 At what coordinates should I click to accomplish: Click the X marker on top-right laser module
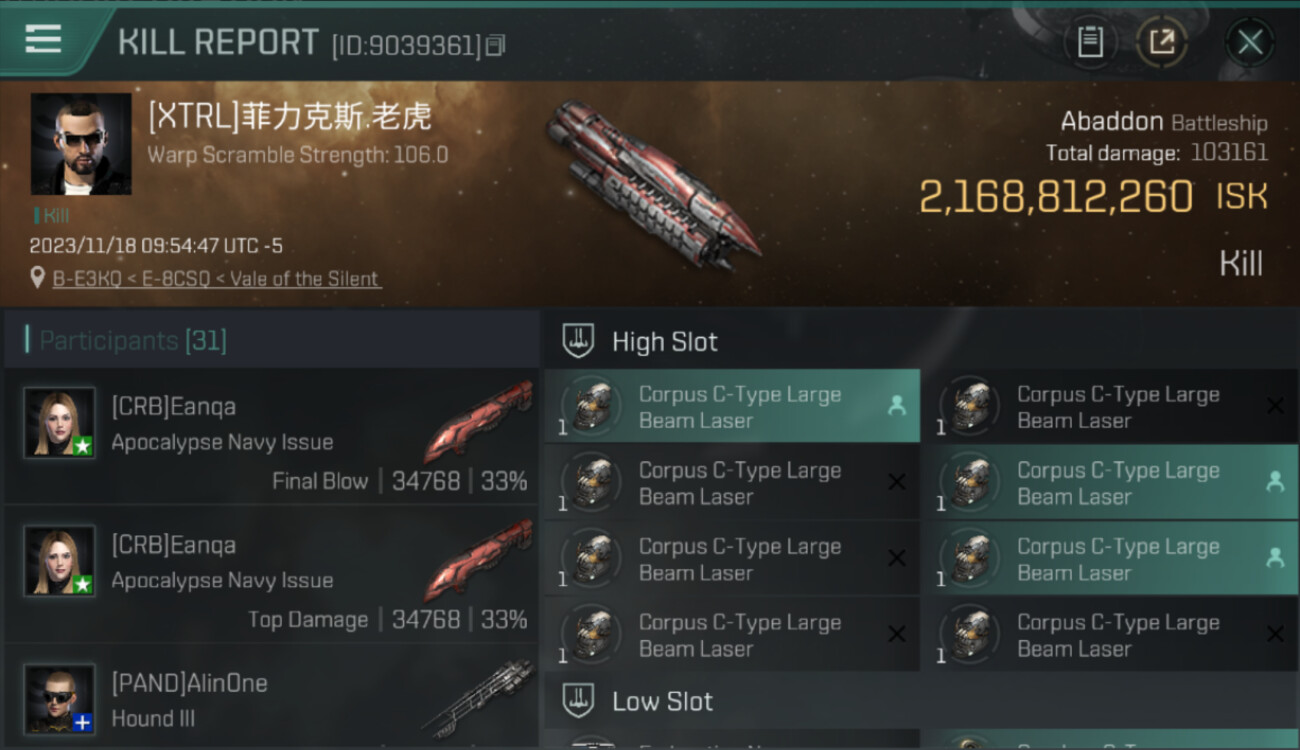point(1275,406)
